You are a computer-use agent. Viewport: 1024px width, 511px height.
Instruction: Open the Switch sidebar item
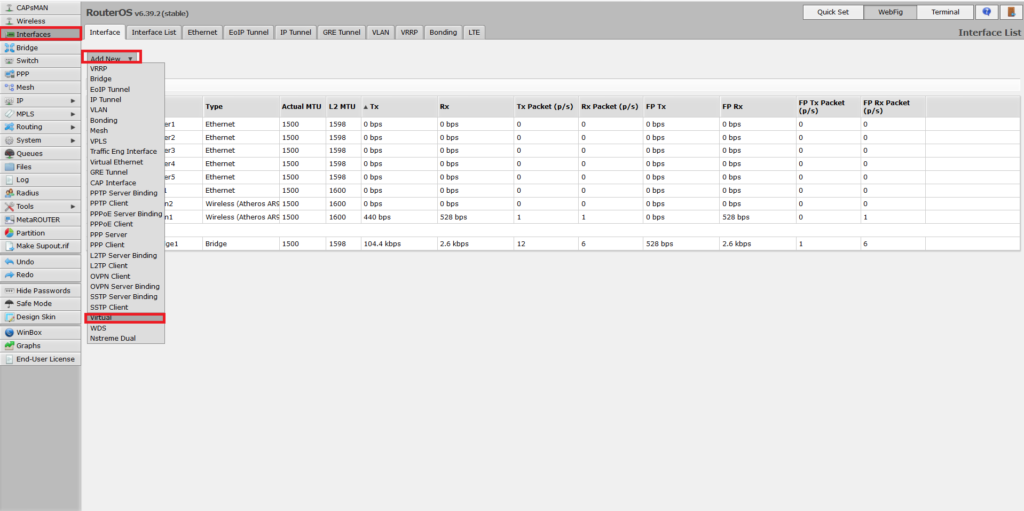coord(40,61)
